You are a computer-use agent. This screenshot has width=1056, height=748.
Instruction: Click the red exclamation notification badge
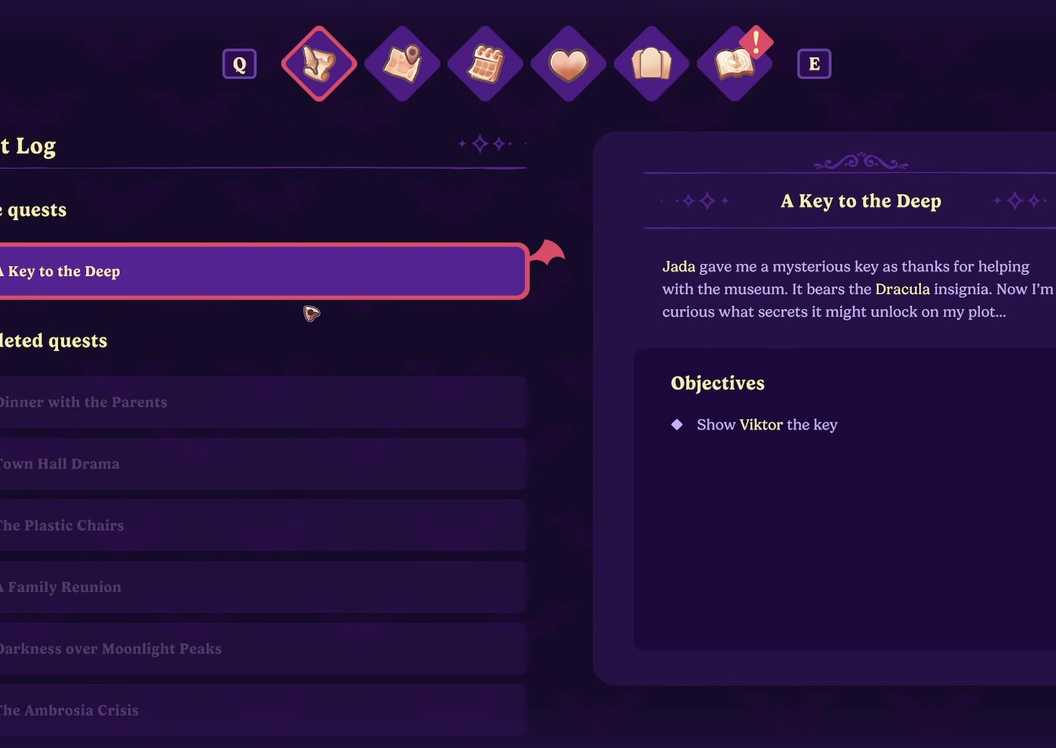coord(756,42)
